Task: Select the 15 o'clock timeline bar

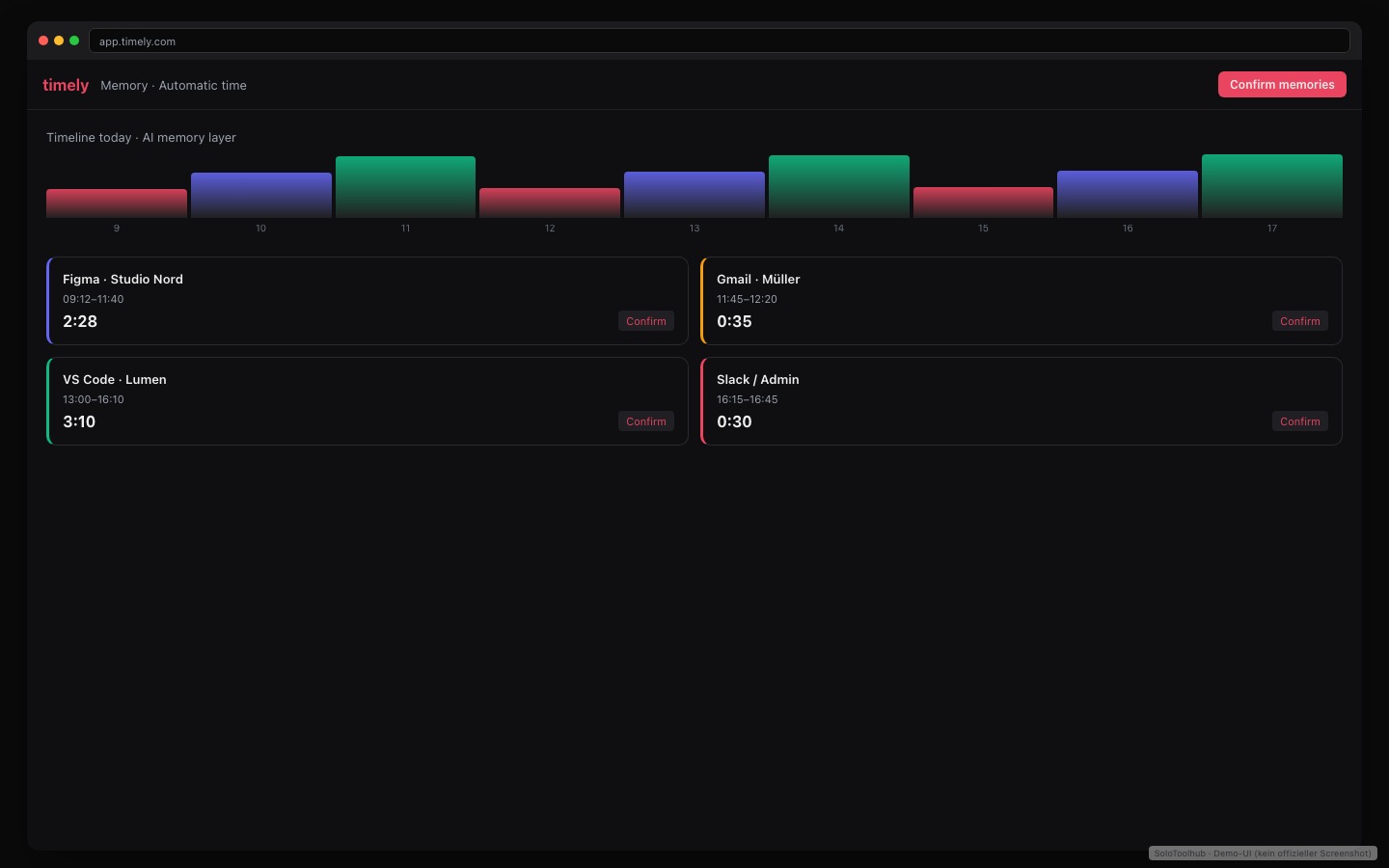Action: coord(983,203)
